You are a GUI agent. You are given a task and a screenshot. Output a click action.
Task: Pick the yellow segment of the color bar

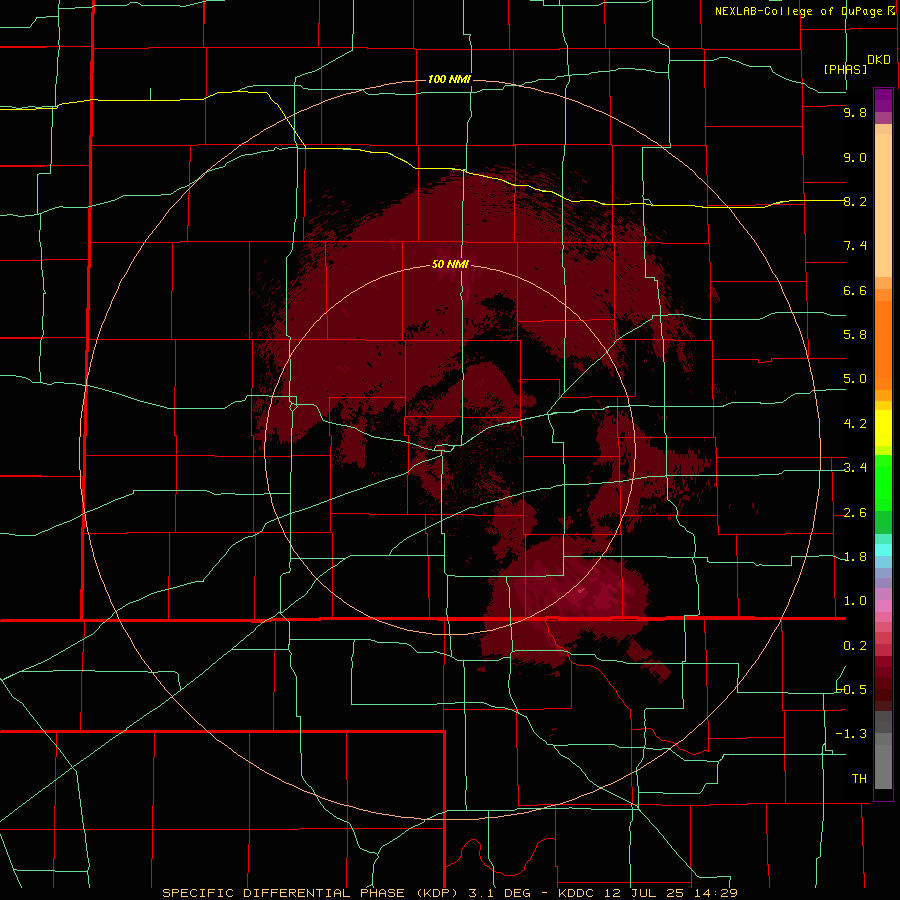coord(883,428)
